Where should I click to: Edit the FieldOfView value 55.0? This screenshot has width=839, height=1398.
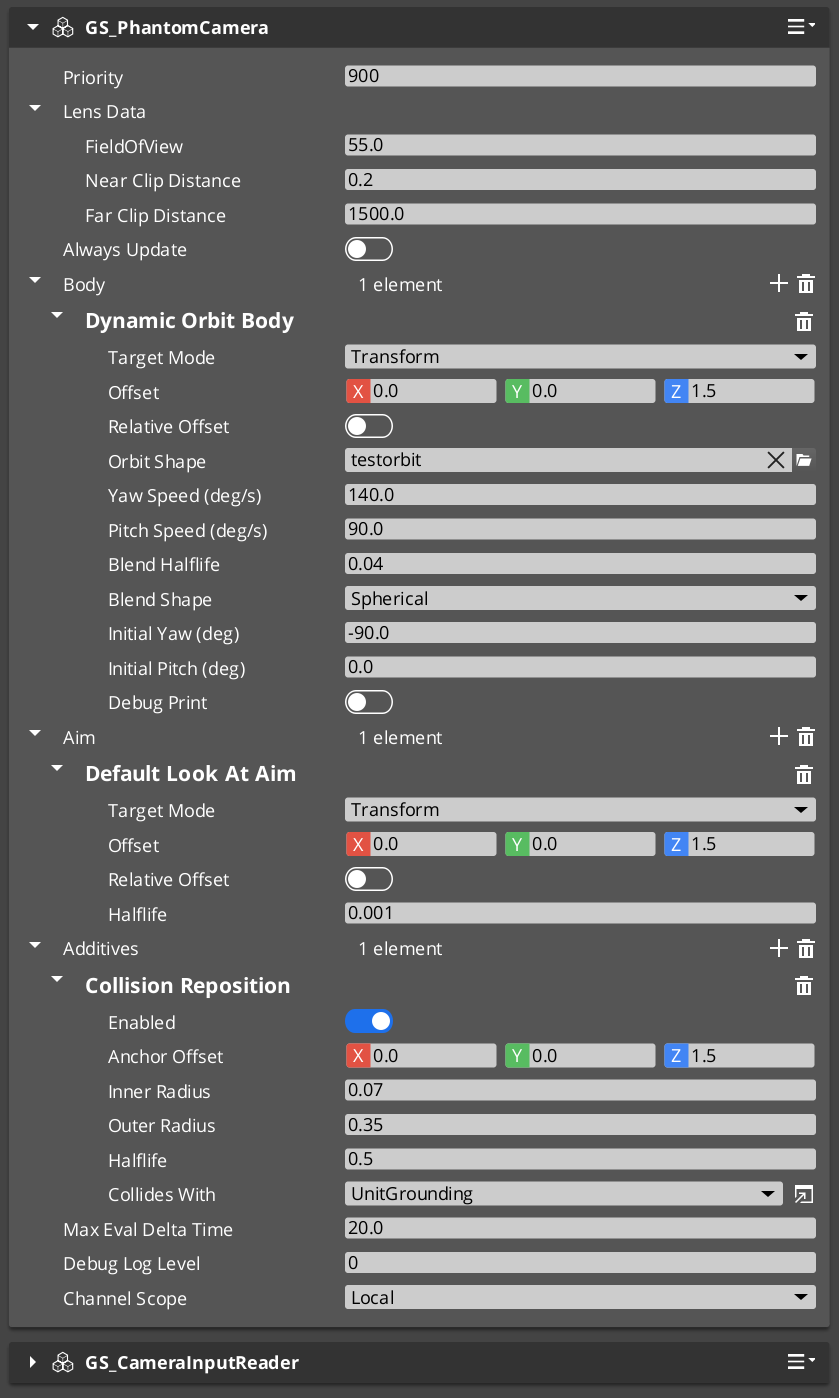click(580, 145)
